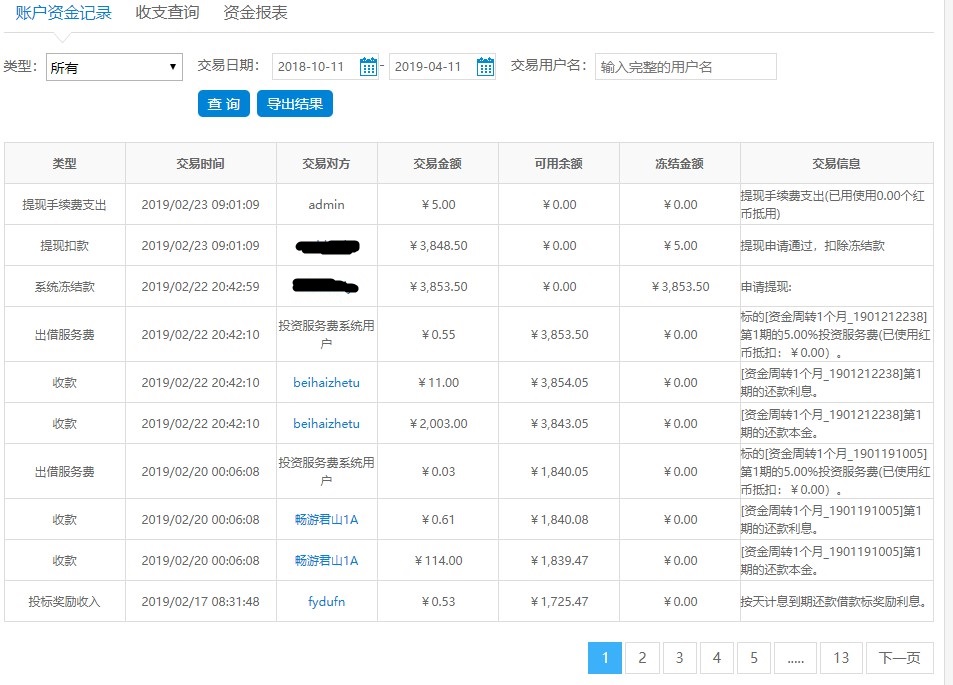Switch to the 收支查询 tab
The height and width of the screenshot is (685, 953).
coord(166,13)
